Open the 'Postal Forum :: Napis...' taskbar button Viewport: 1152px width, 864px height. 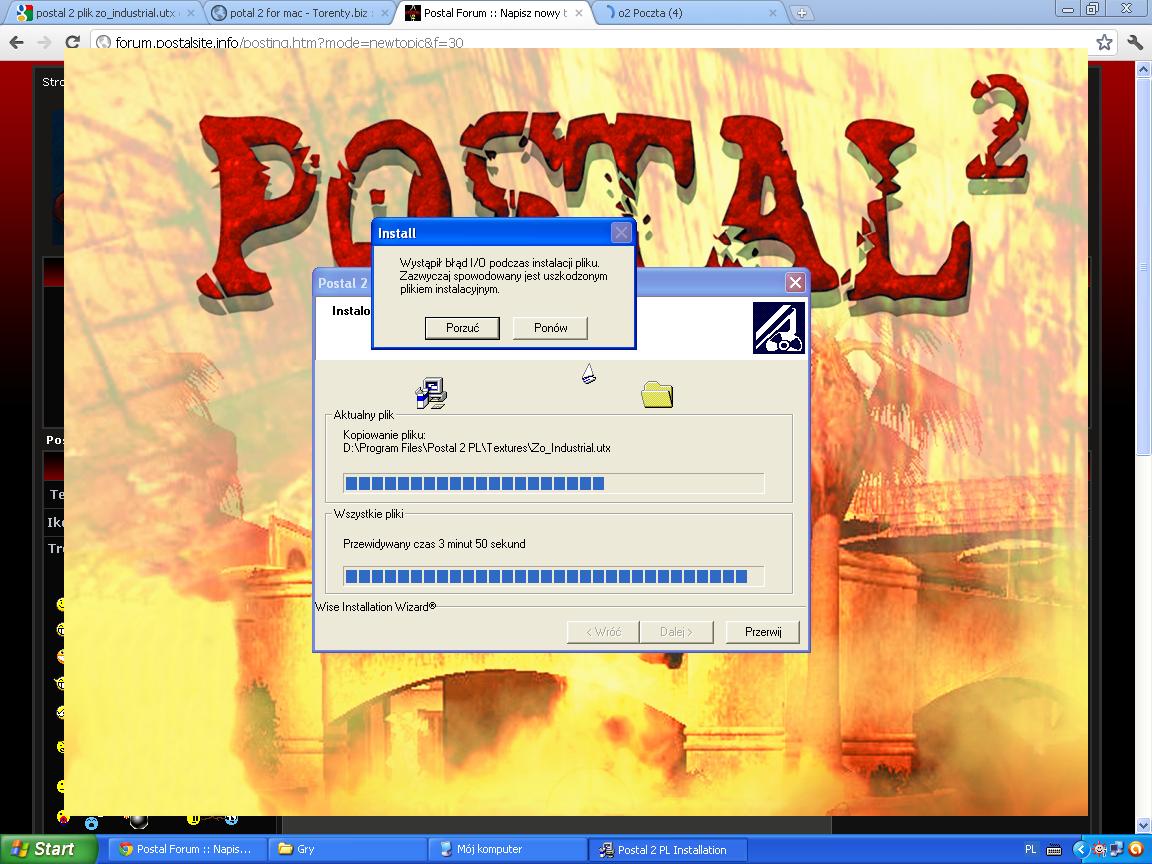click(x=187, y=849)
